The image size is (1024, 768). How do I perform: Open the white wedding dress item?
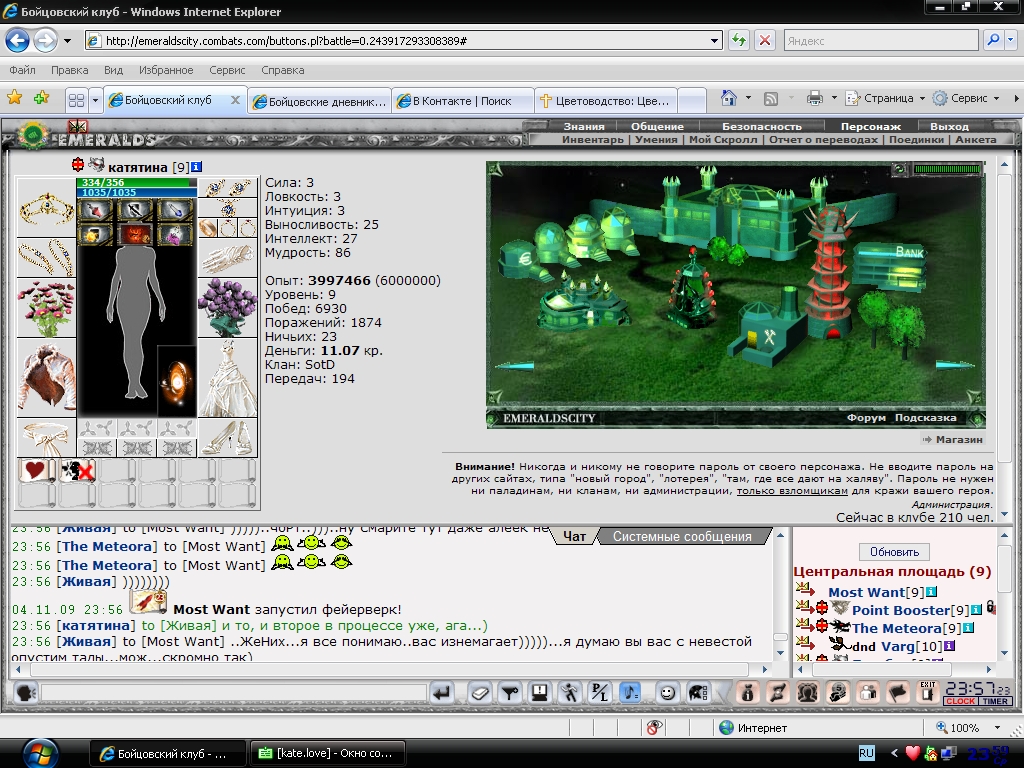pos(227,377)
